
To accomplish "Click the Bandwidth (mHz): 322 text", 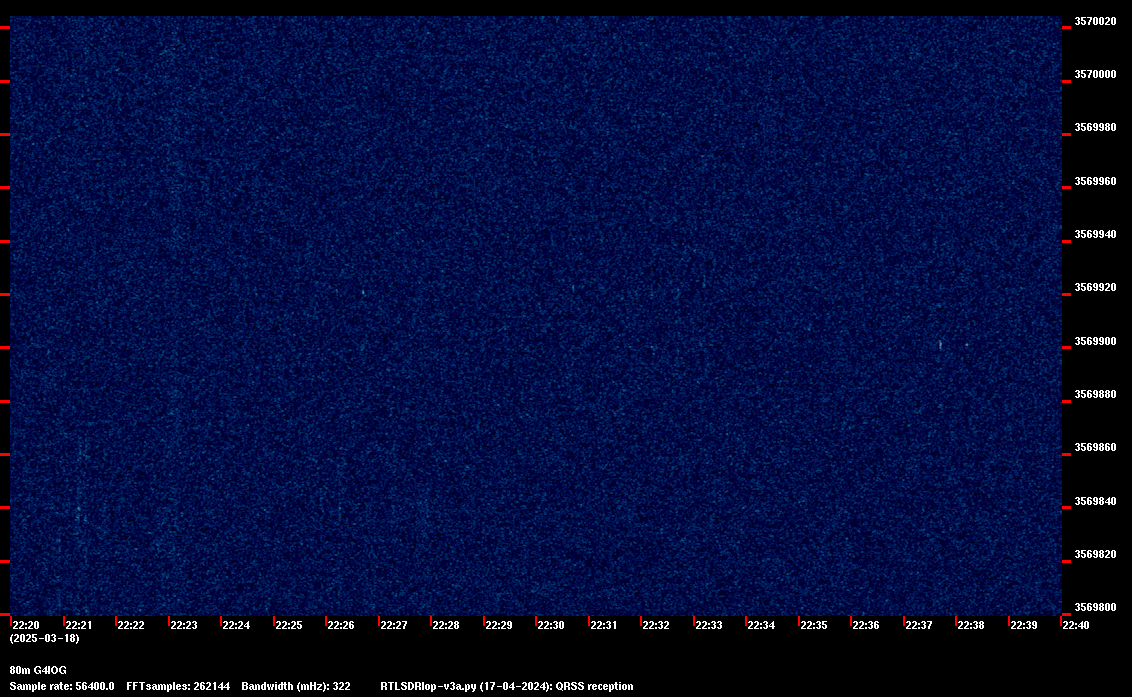I will click(296, 686).
